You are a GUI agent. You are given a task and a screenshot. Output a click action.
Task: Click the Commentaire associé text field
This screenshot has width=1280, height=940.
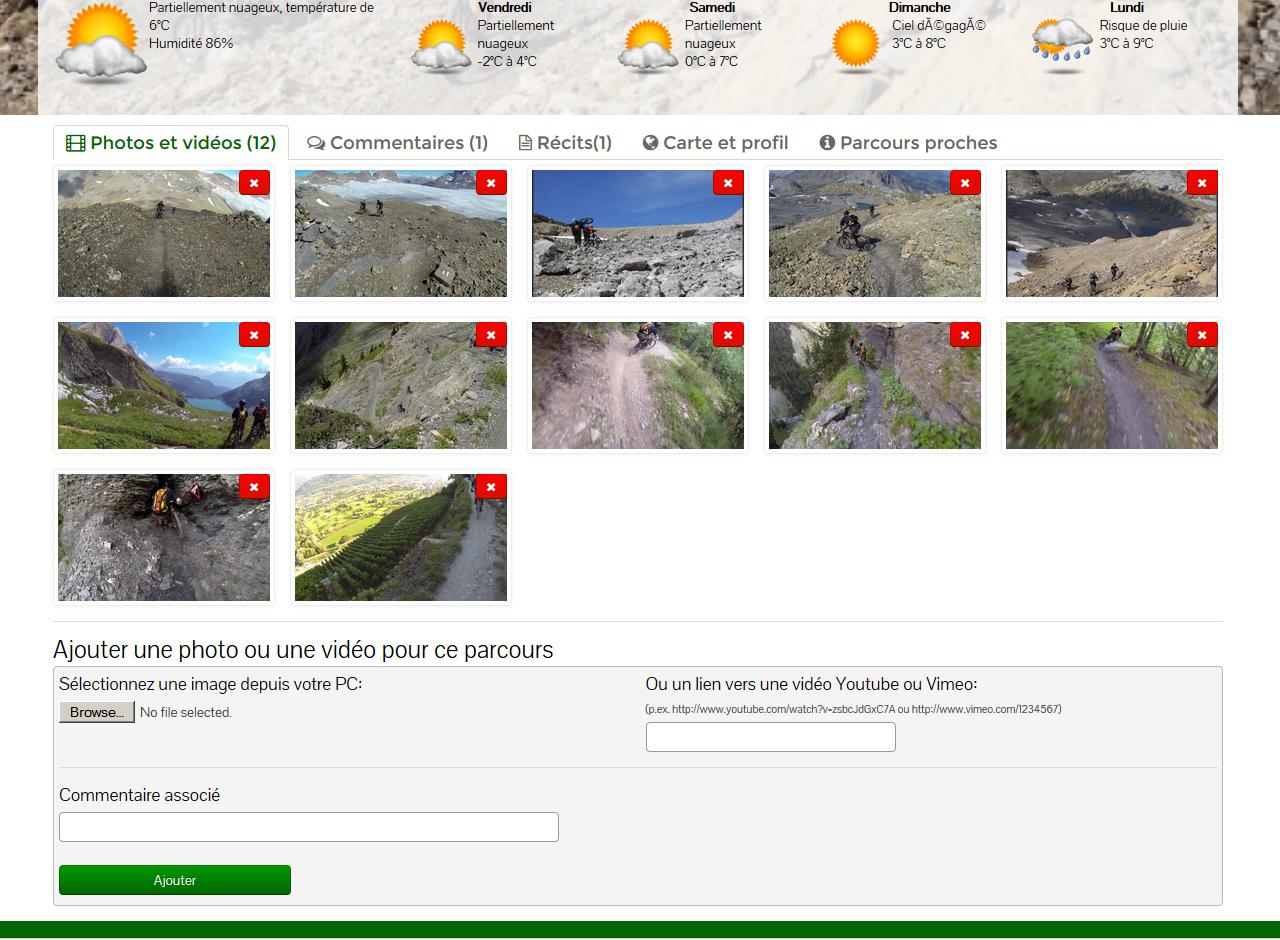(308, 827)
